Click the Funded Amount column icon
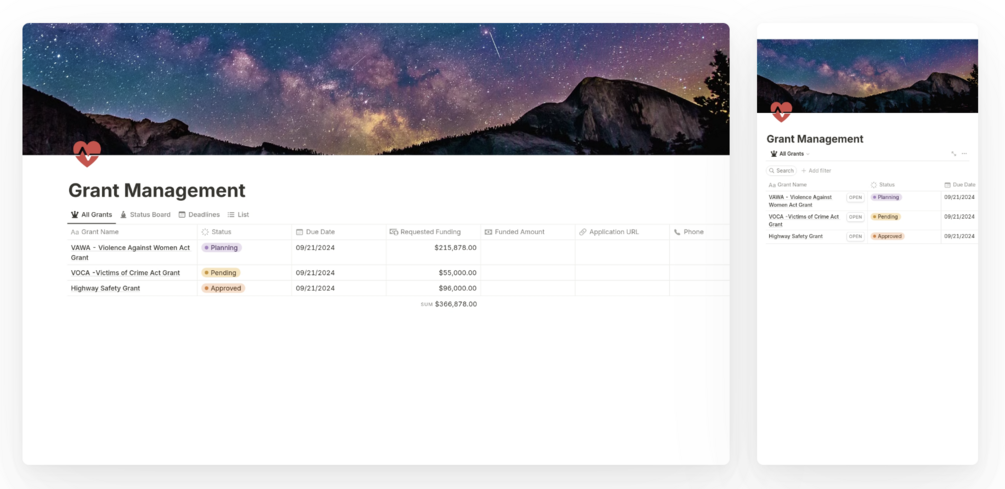1005x489 pixels. [x=488, y=232]
